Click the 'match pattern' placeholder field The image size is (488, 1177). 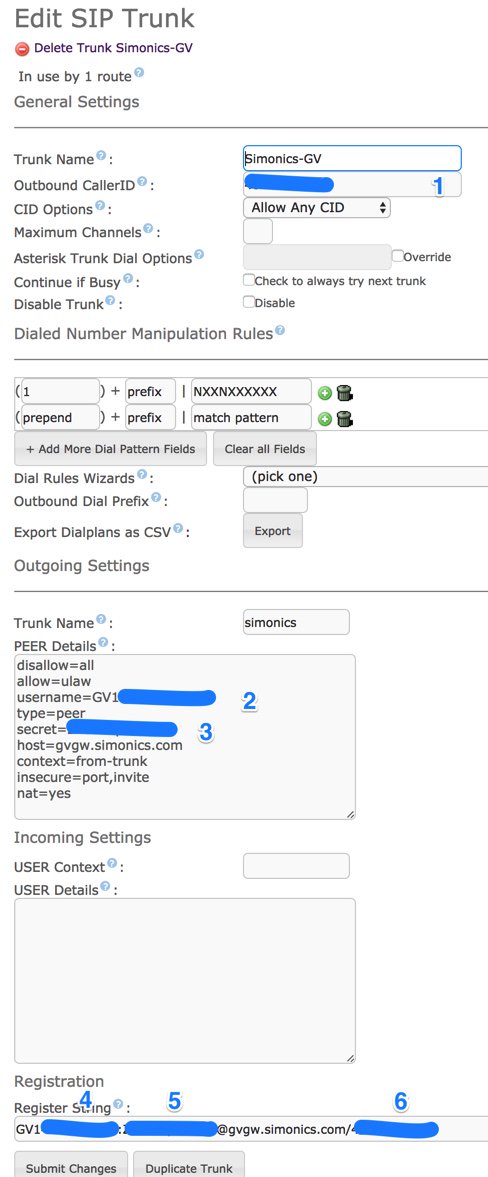(x=251, y=417)
